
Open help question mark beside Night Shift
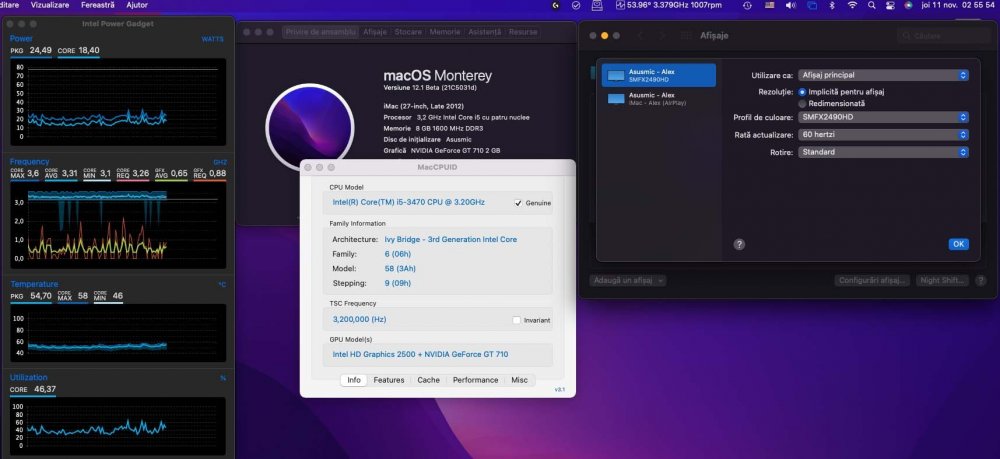pos(981,280)
